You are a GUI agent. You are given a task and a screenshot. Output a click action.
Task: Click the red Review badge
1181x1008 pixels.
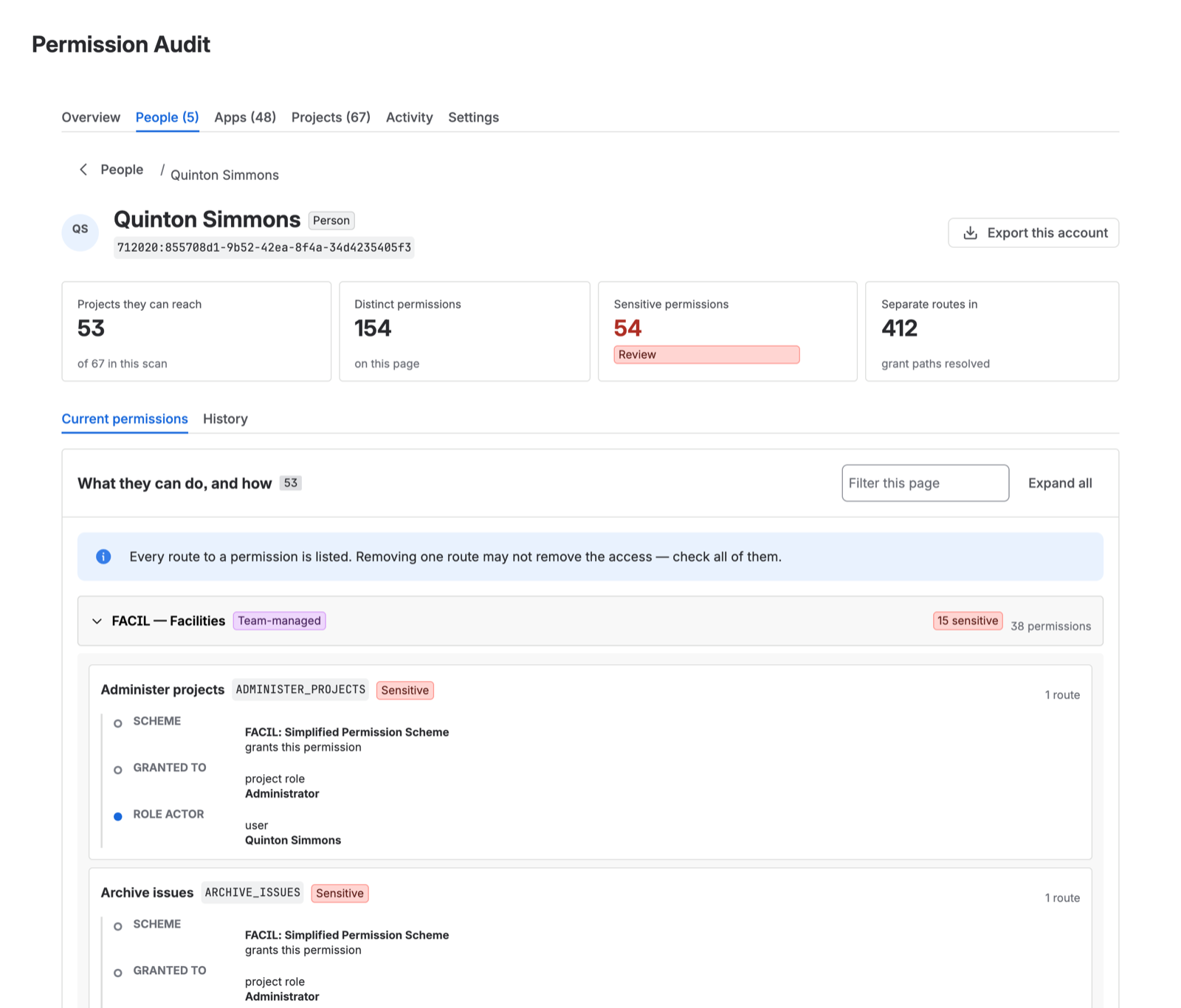tap(706, 355)
